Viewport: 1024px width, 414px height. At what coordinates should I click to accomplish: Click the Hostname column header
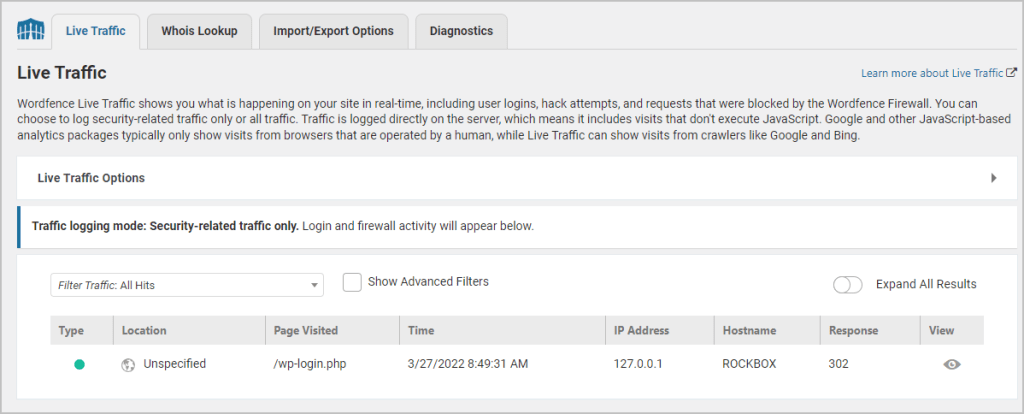point(767,330)
